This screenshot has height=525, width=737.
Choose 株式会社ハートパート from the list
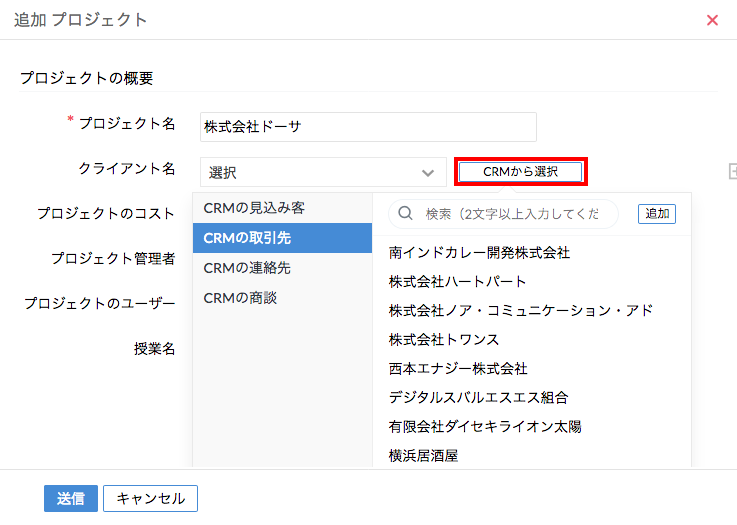point(458,282)
